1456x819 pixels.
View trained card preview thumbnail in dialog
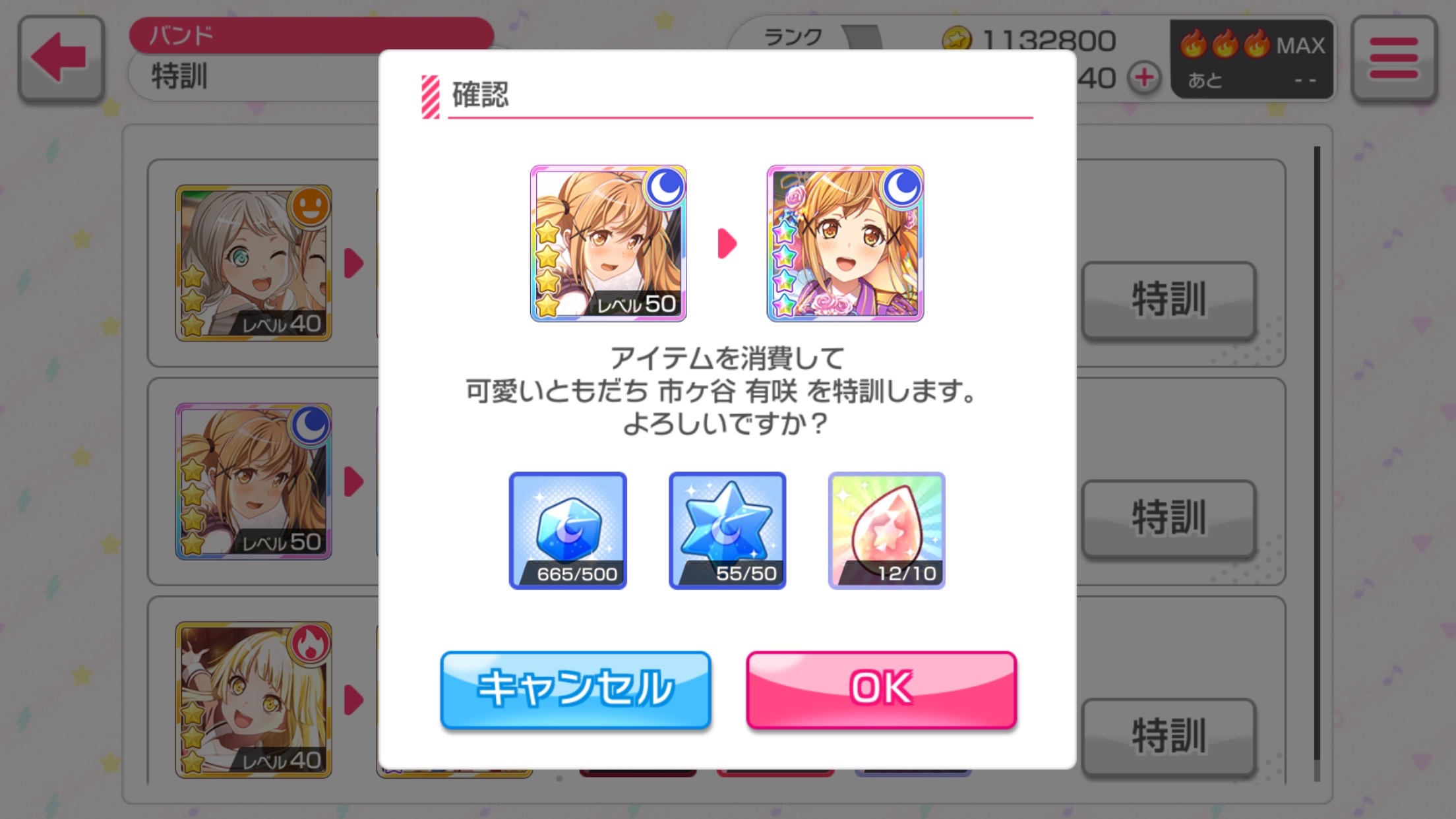pos(845,243)
